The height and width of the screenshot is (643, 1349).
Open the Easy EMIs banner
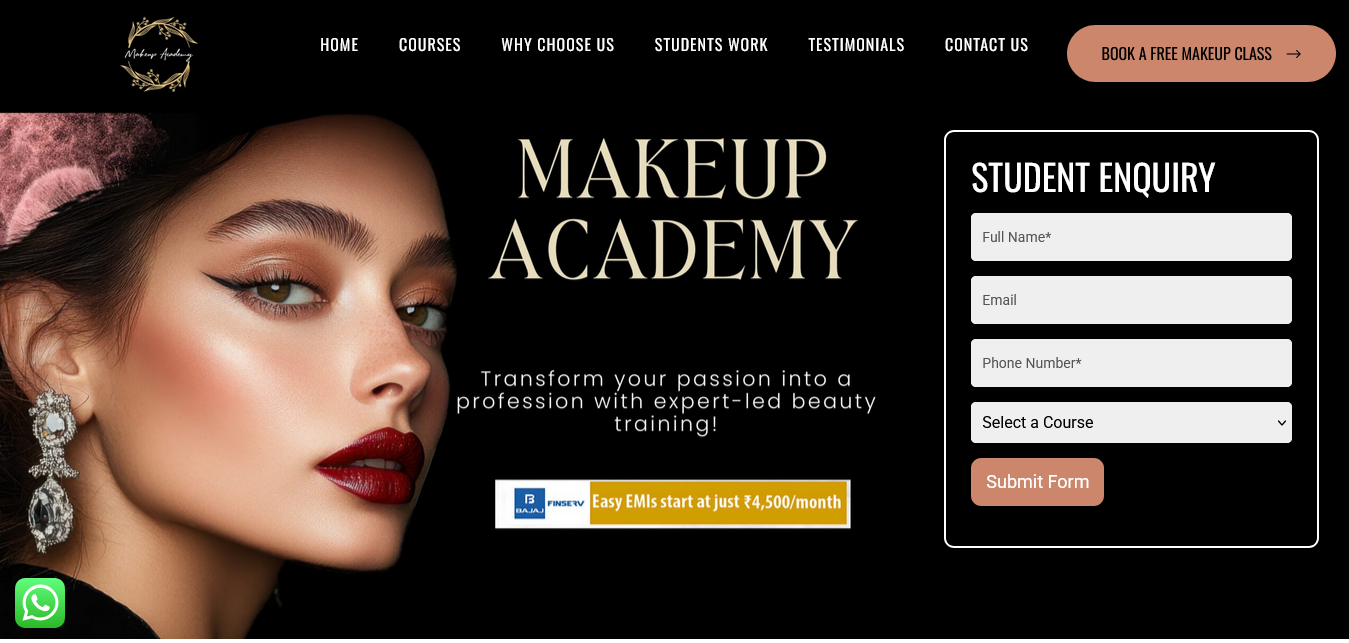[x=672, y=503]
